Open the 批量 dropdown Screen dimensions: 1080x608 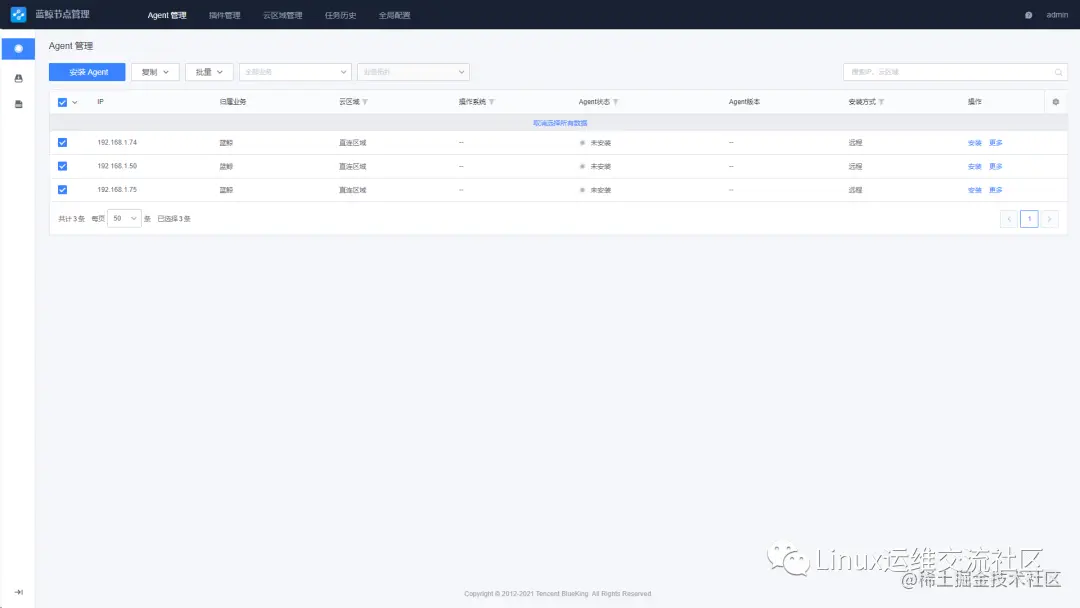(x=209, y=72)
